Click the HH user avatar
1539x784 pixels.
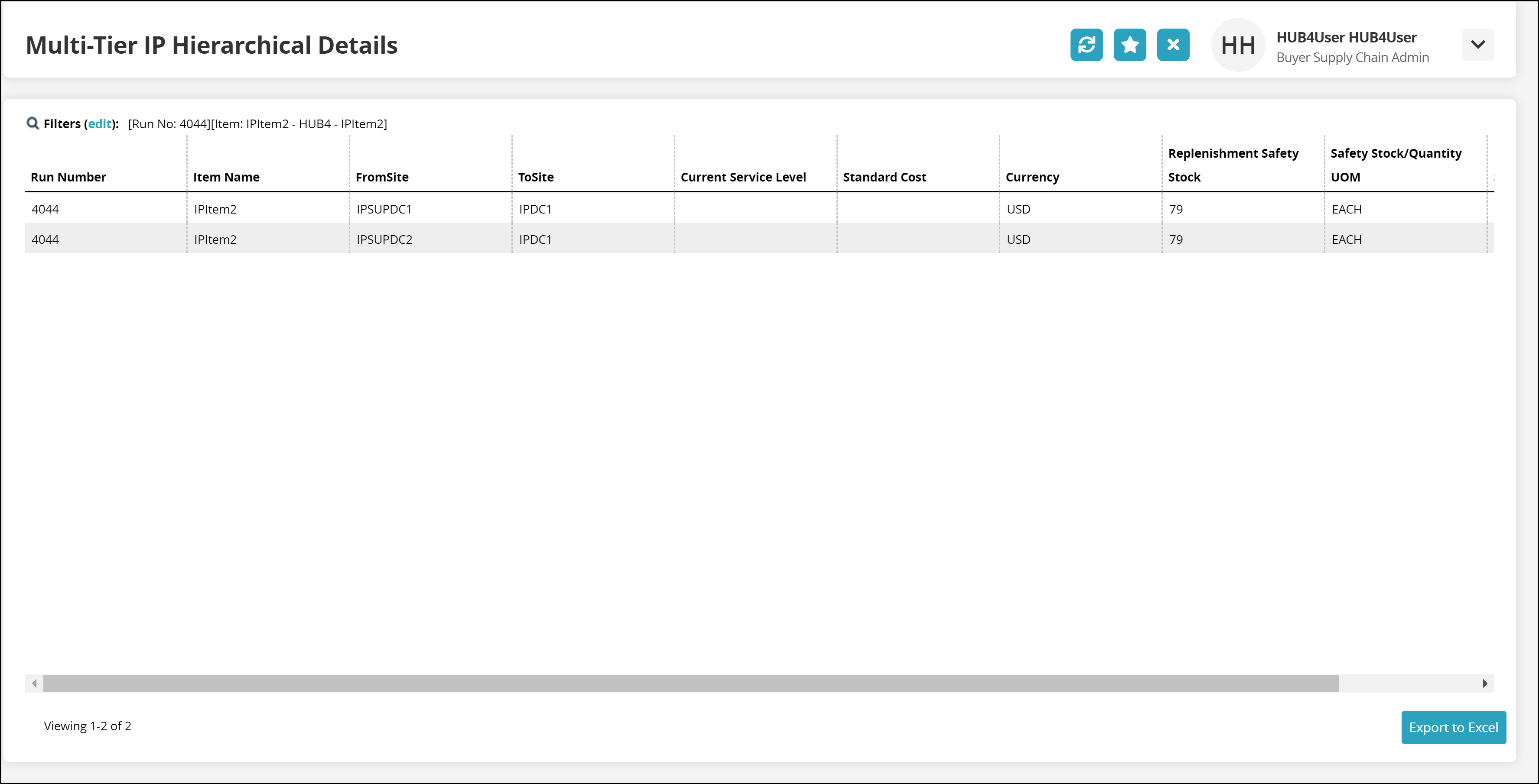(1237, 45)
